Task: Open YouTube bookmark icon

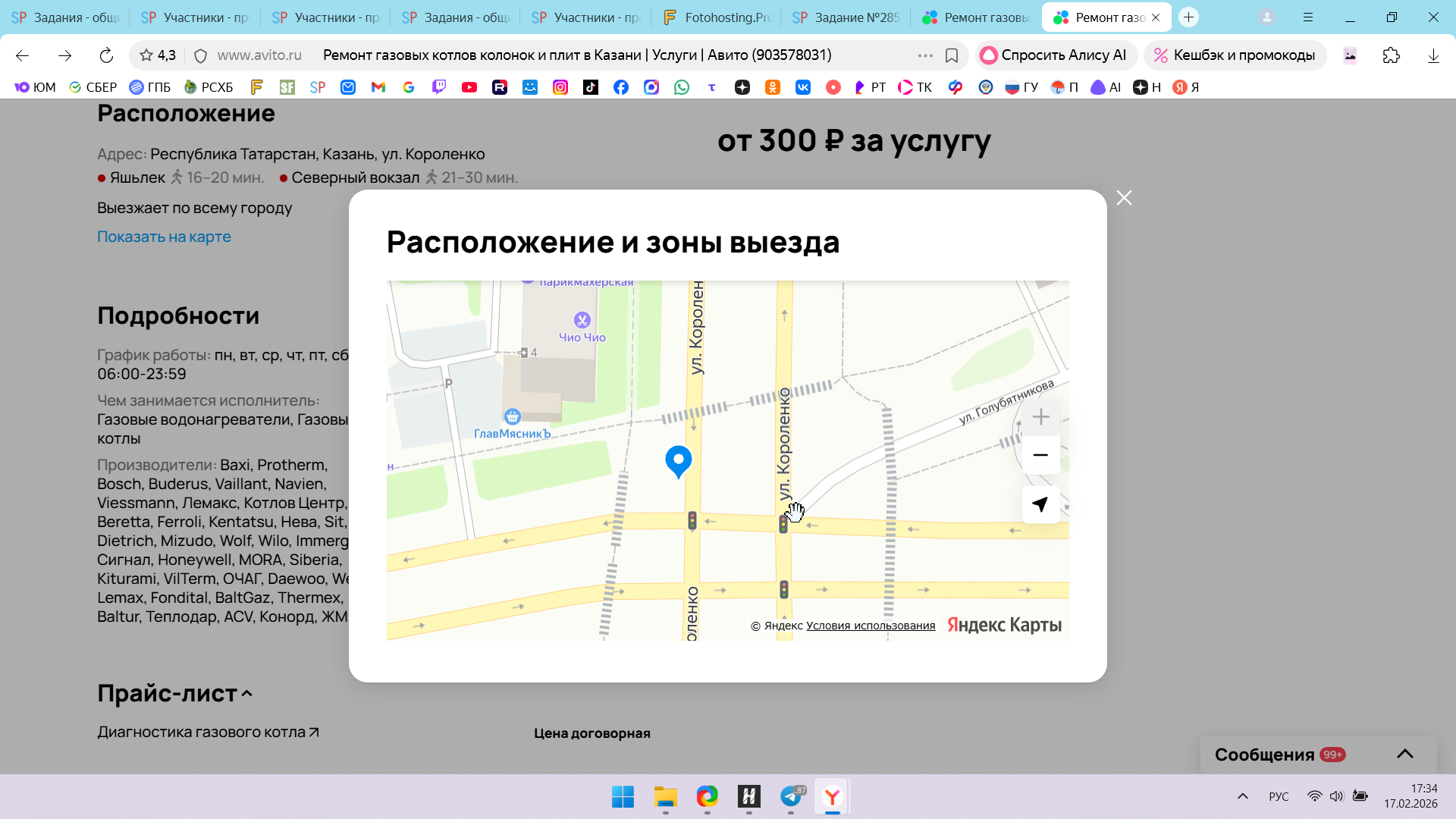Action: 469,87
